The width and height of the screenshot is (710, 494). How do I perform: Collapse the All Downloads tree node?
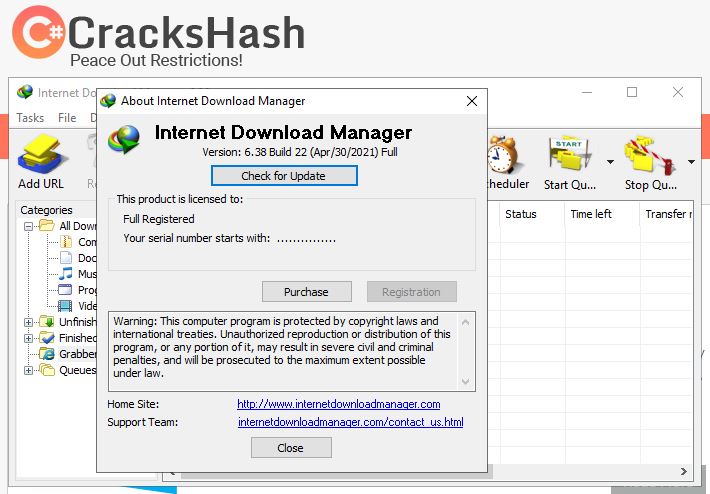coord(29,226)
